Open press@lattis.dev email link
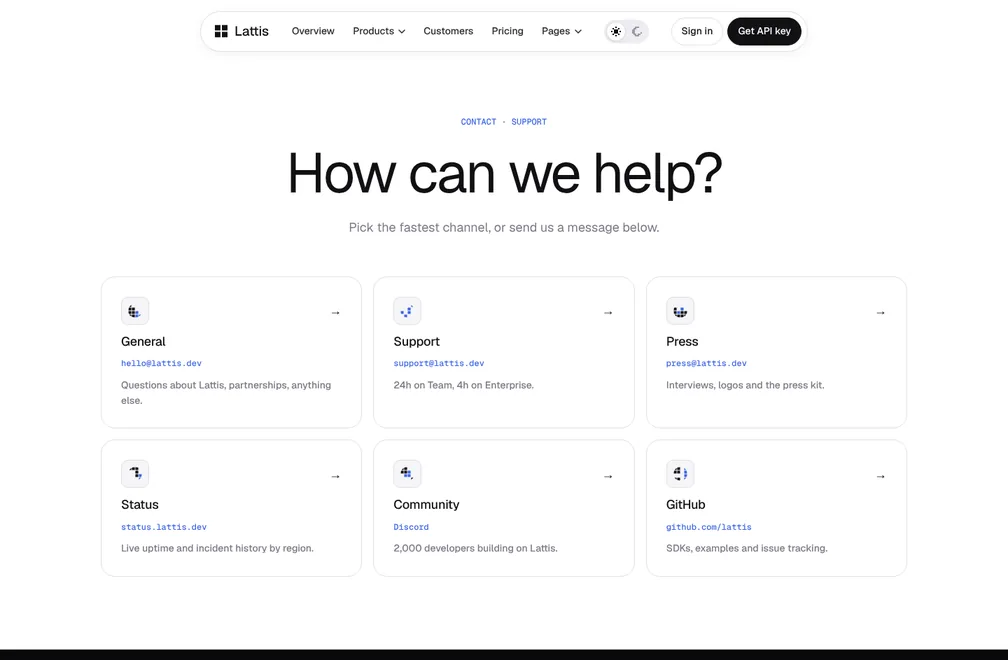 [706, 363]
